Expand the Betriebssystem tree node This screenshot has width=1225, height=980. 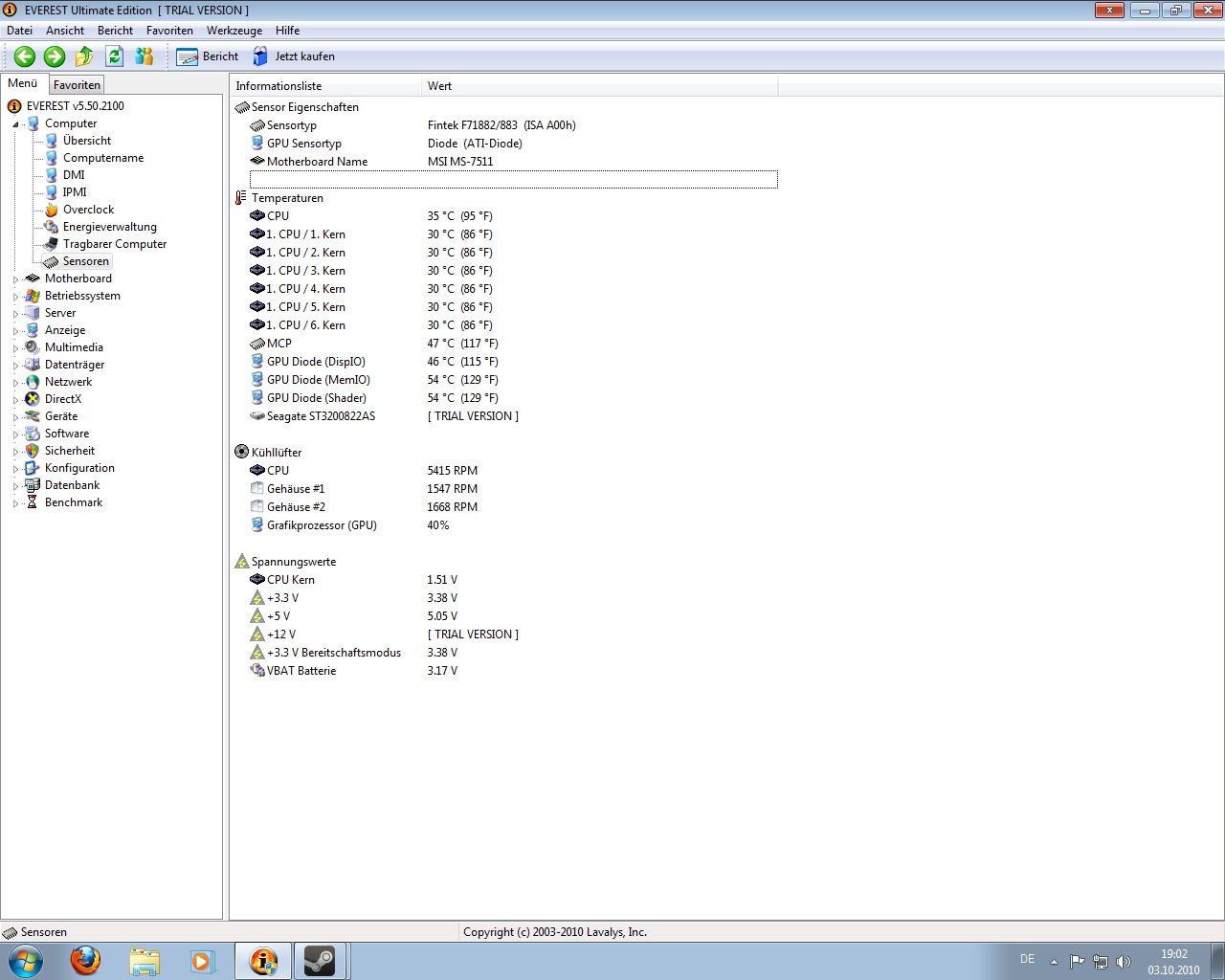15,297
